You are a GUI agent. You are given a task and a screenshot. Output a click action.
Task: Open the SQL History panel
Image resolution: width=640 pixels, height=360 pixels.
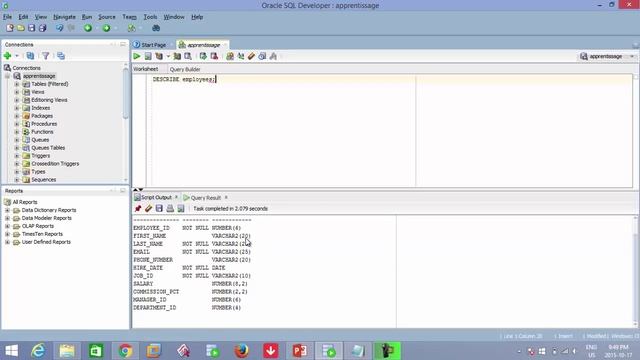(x=262, y=56)
